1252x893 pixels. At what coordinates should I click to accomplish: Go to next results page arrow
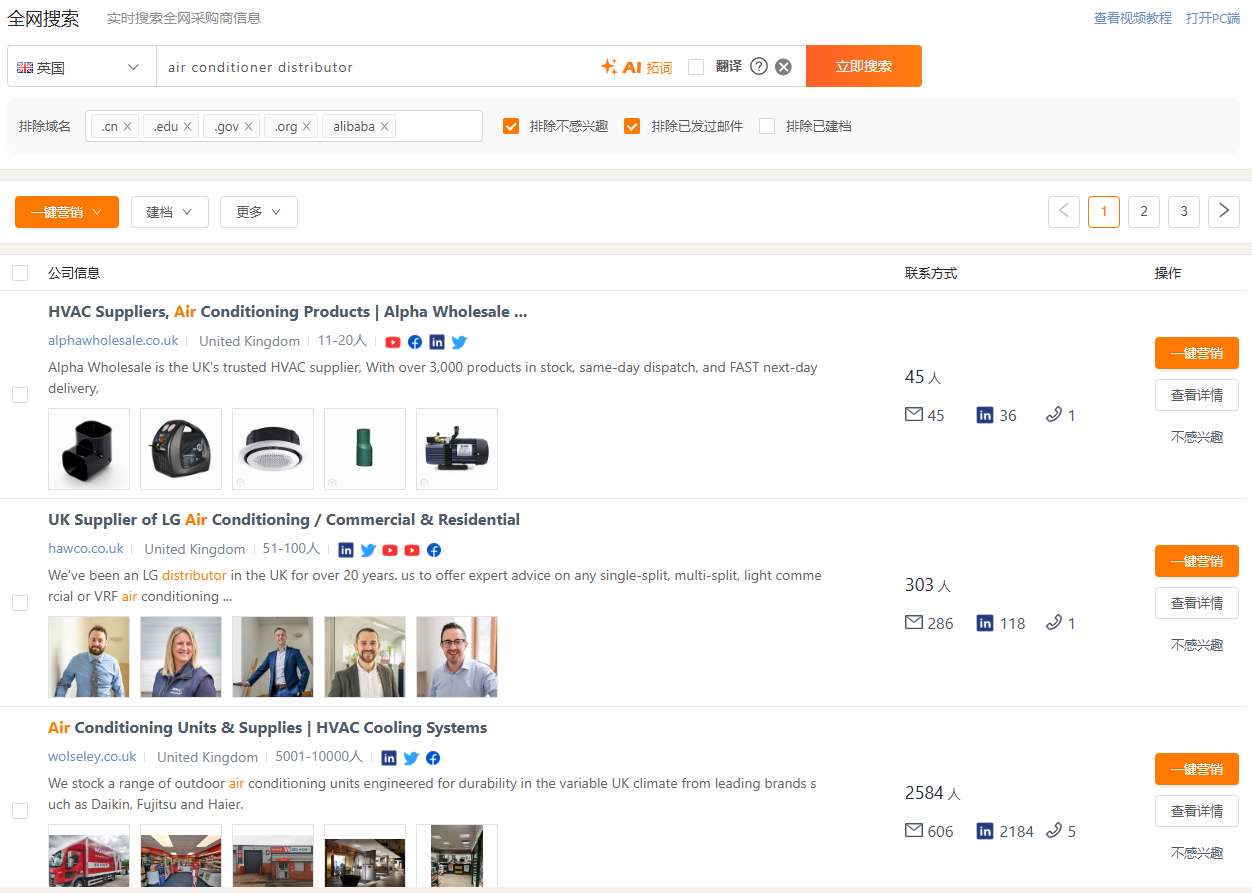click(x=1224, y=211)
